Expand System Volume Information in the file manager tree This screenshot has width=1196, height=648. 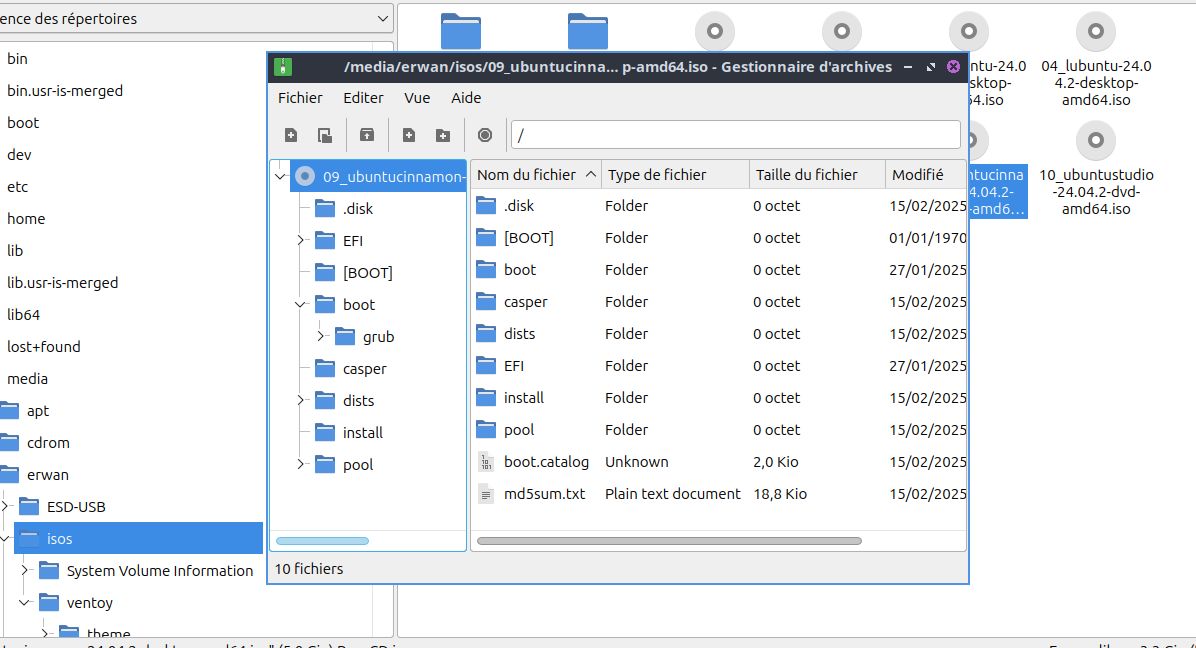(x=24, y=570)
